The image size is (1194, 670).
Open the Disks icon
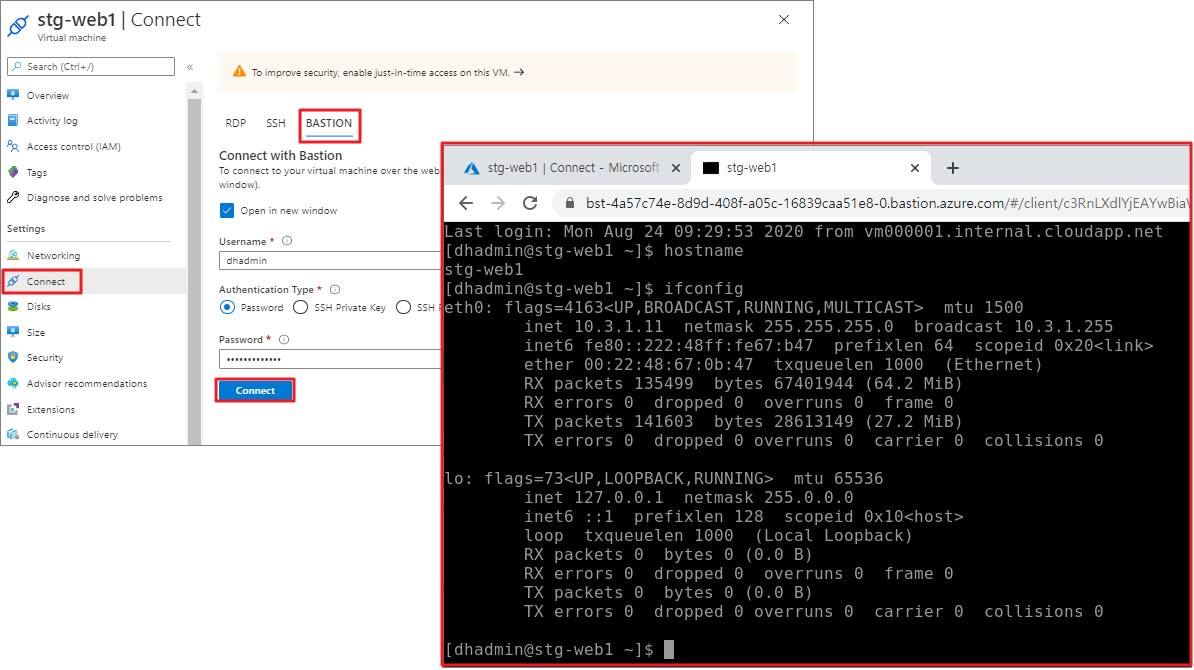[x=13, y=306]
